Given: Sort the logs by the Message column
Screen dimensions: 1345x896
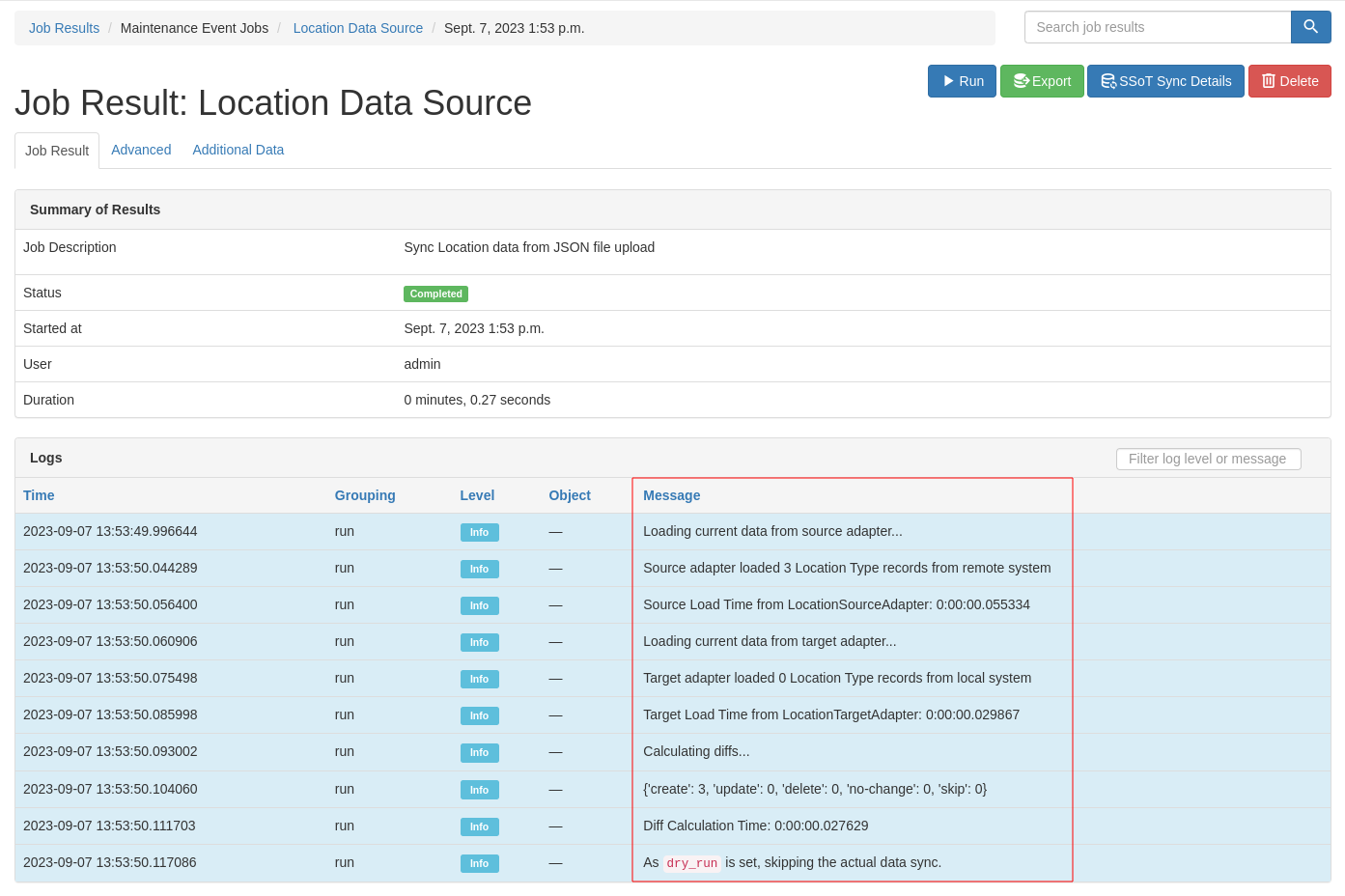Looking at the screenshot, I should (672, 495).
